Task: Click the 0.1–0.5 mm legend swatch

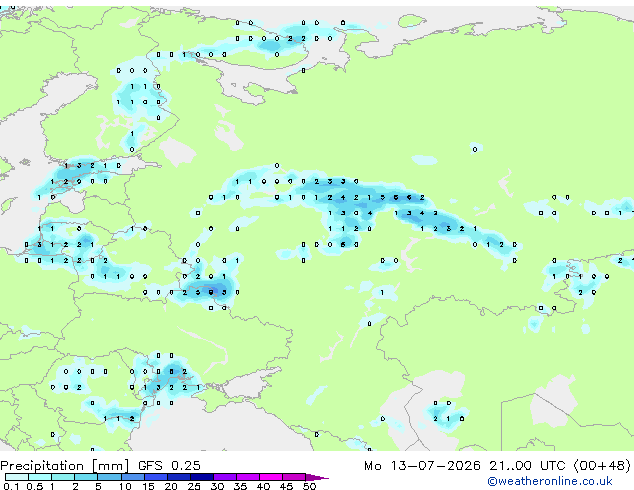Action: [17, 477]
